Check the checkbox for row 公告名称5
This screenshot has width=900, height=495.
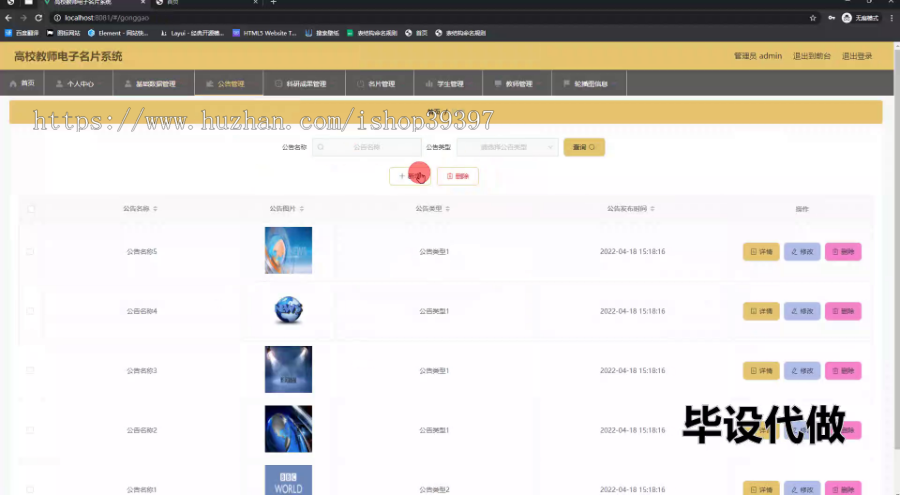coord(30,252)
